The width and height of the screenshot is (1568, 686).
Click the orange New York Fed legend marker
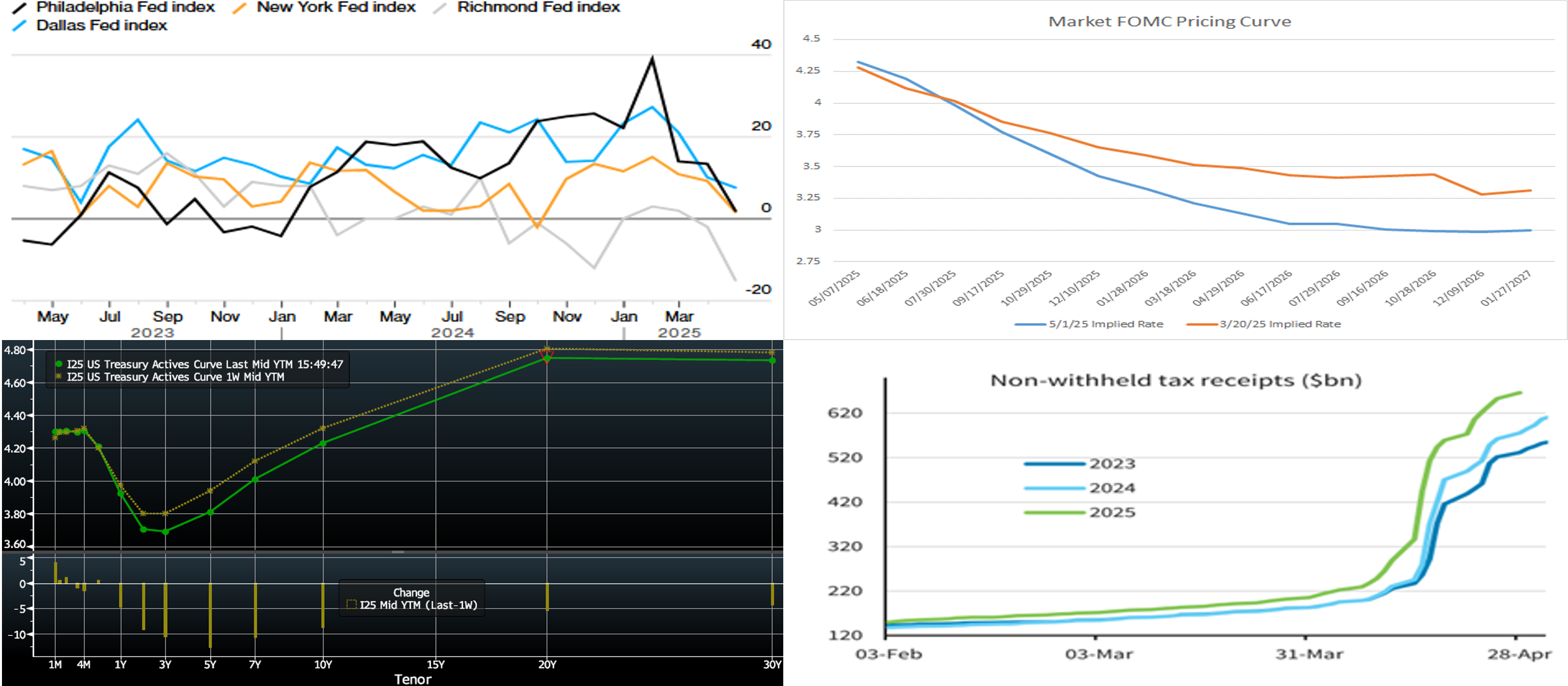[240, 8]
